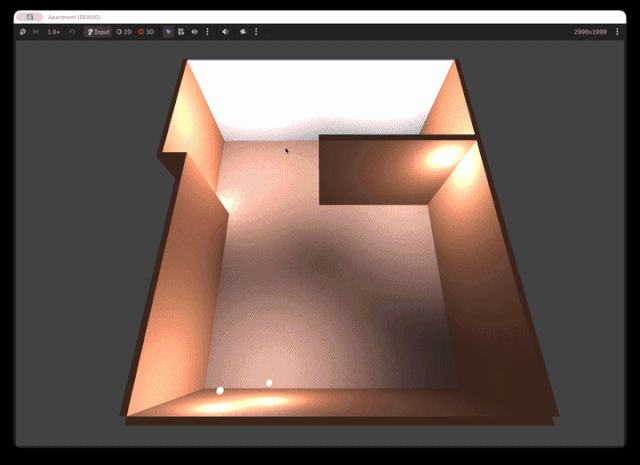Open embedding options menu at far right
640x465 pixels.
[617, 32]
